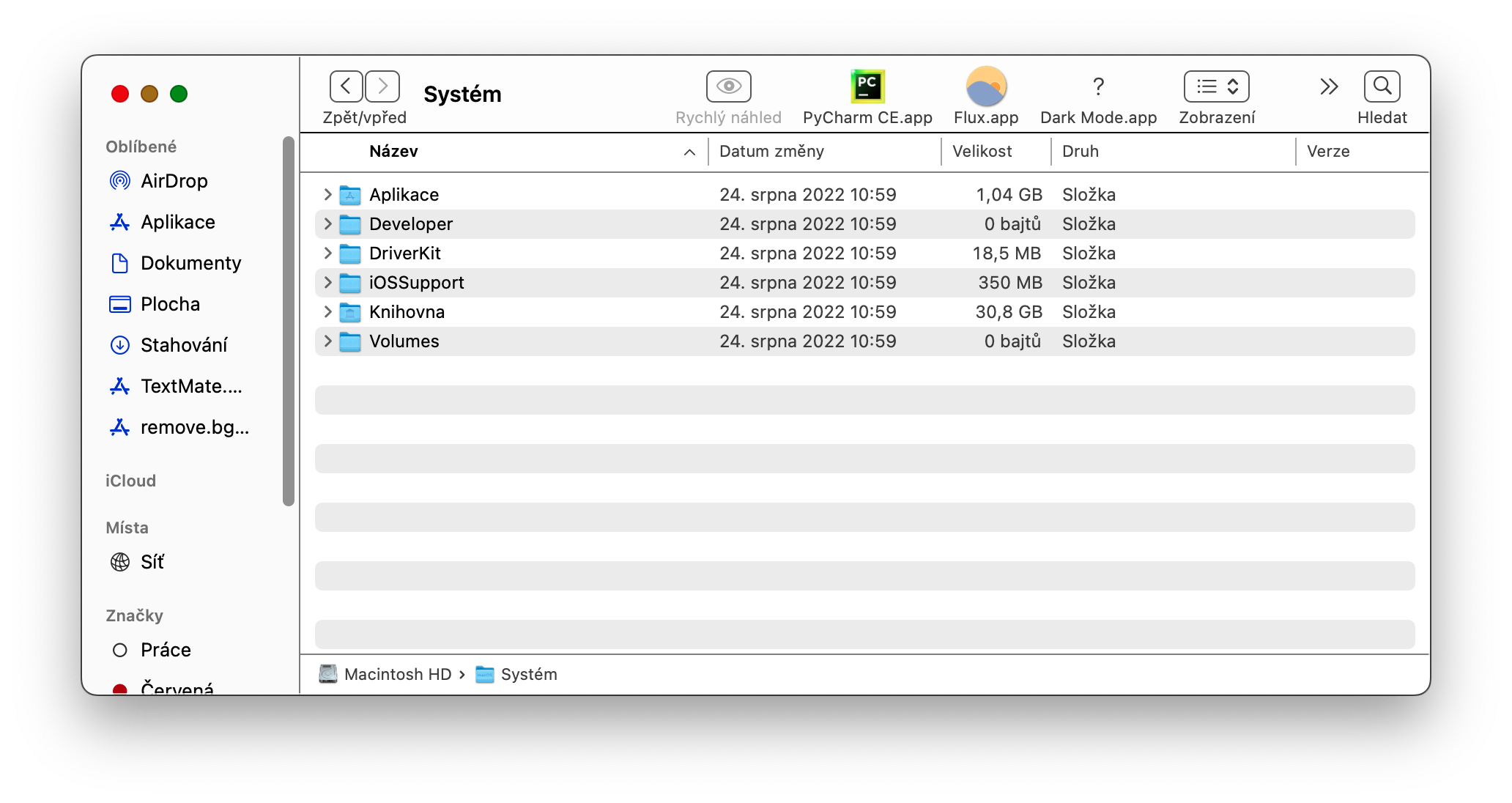
Task: Expand the DriverKit folder chevron
Action: pyautogui.click(x=327, y=253)
